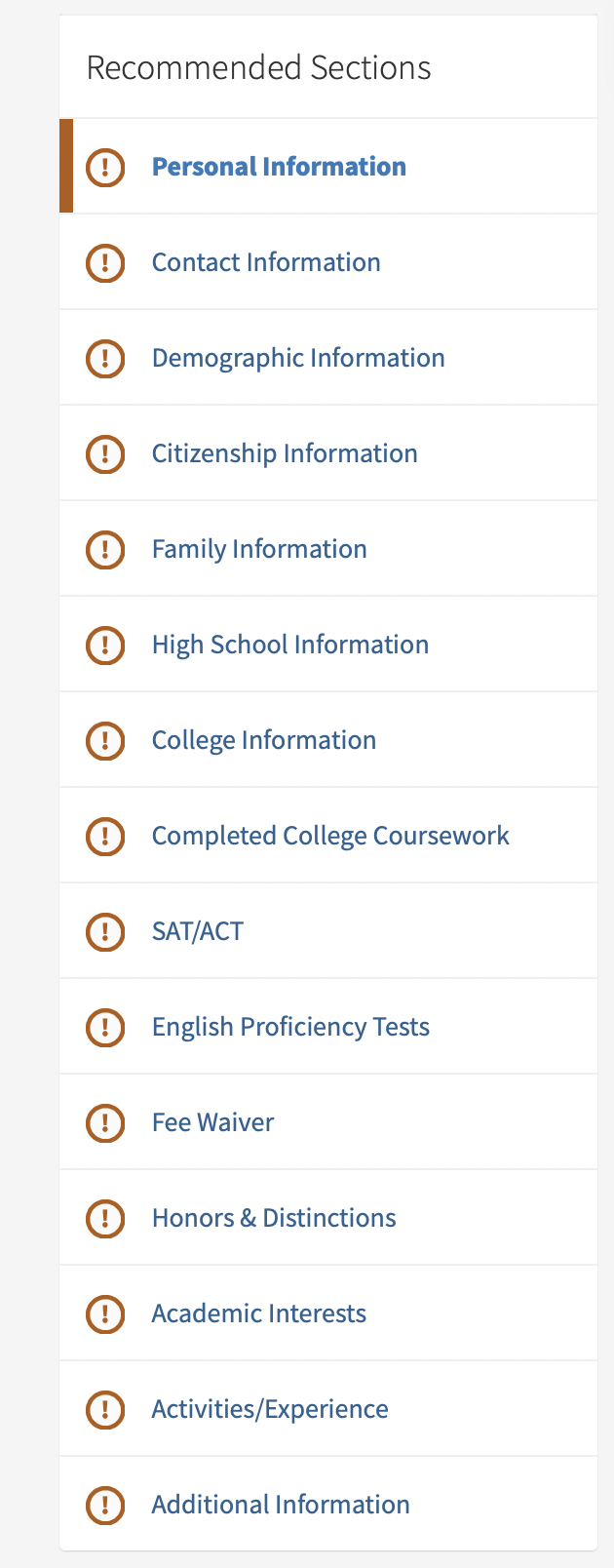The width and height of the screenshot is (614, 1568).
Task: Click the Recommended Sections heading
Action: click(x=258, y=67)
